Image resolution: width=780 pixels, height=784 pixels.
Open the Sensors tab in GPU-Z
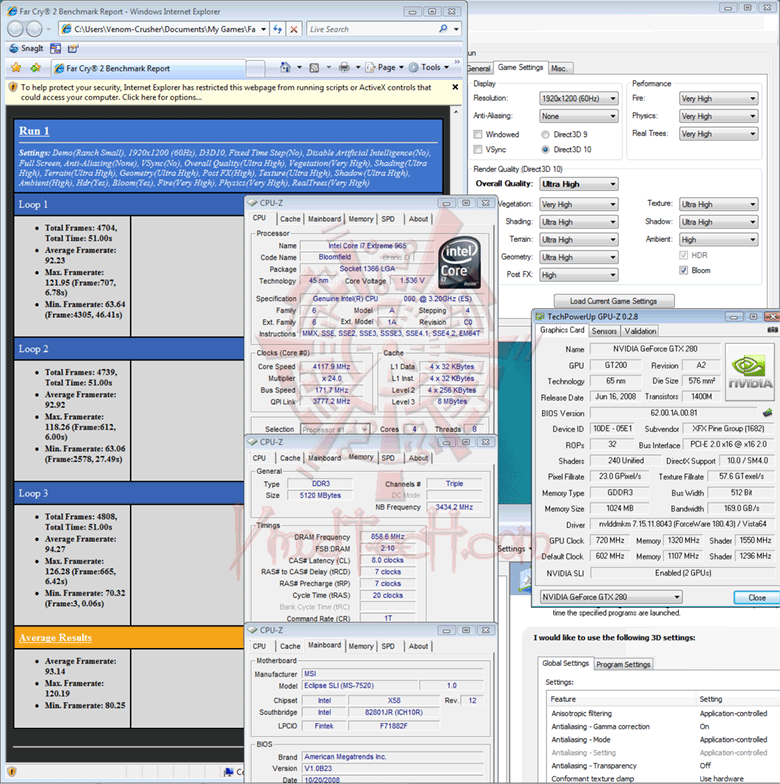604,331
